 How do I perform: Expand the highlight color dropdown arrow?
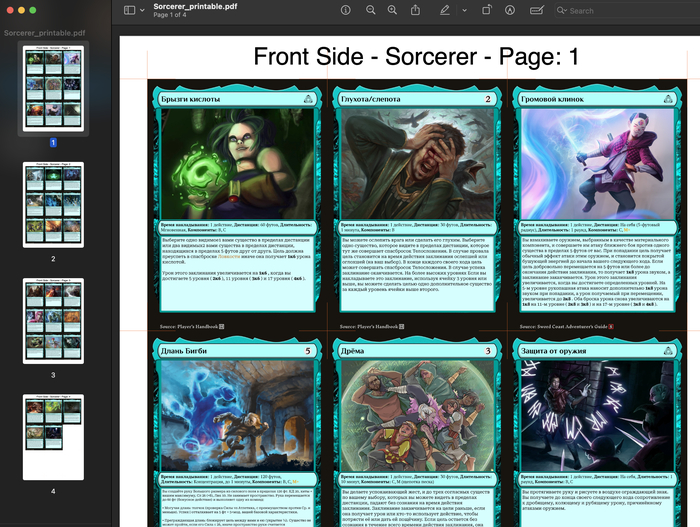(464, 10)
